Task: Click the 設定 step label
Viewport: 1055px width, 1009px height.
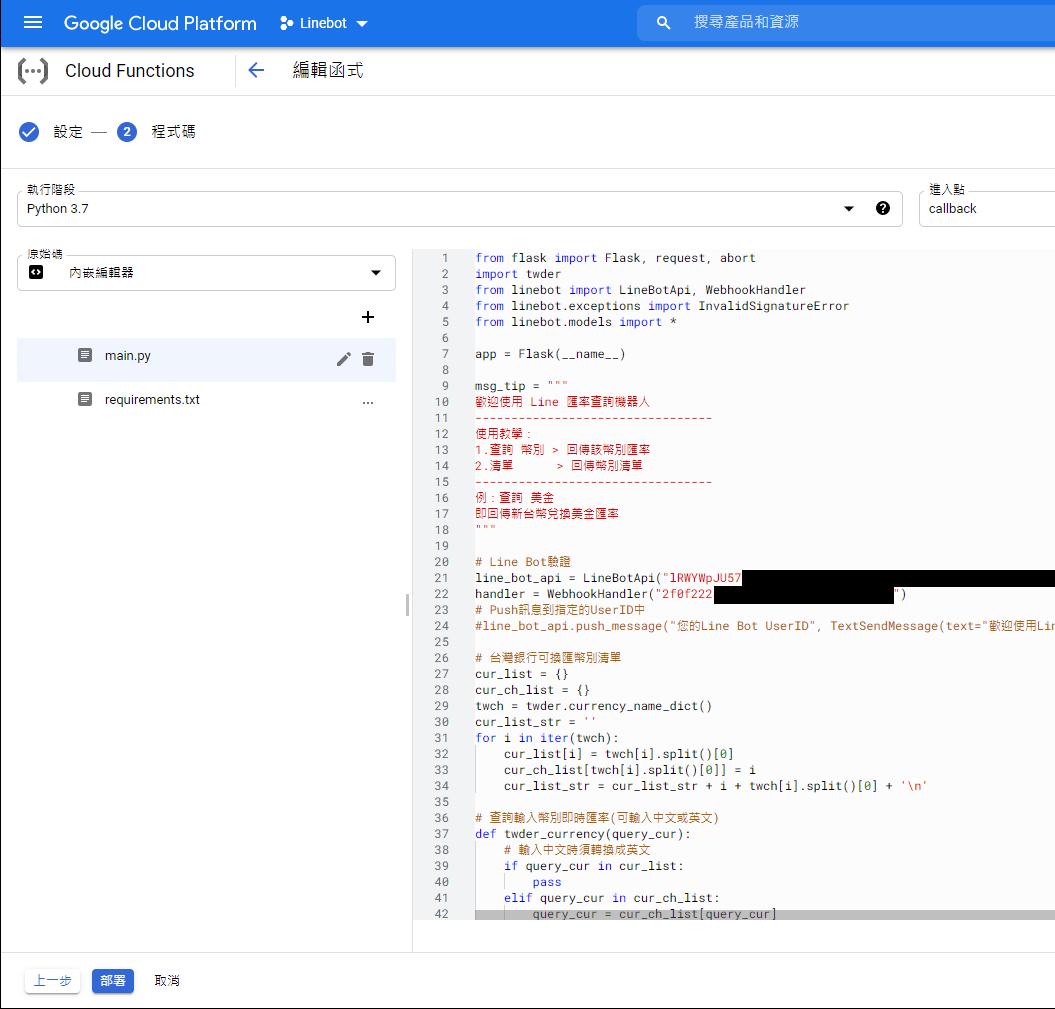Action: [68, 132]
